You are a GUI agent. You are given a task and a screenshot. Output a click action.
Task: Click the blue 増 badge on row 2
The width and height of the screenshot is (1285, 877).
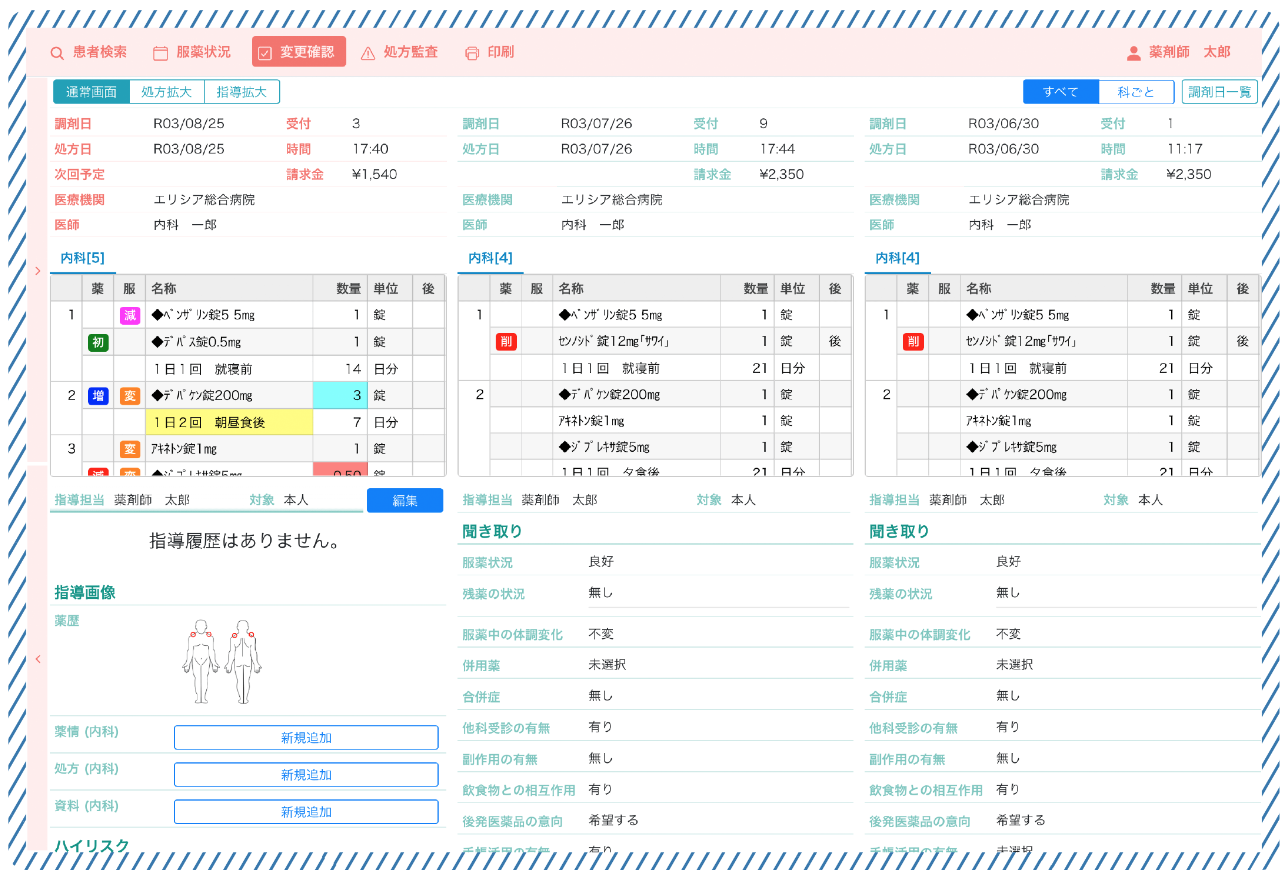coord(98,395)
